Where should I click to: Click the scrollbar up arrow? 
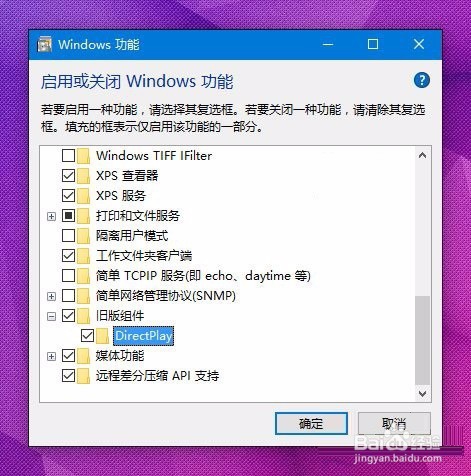[422, 155]
